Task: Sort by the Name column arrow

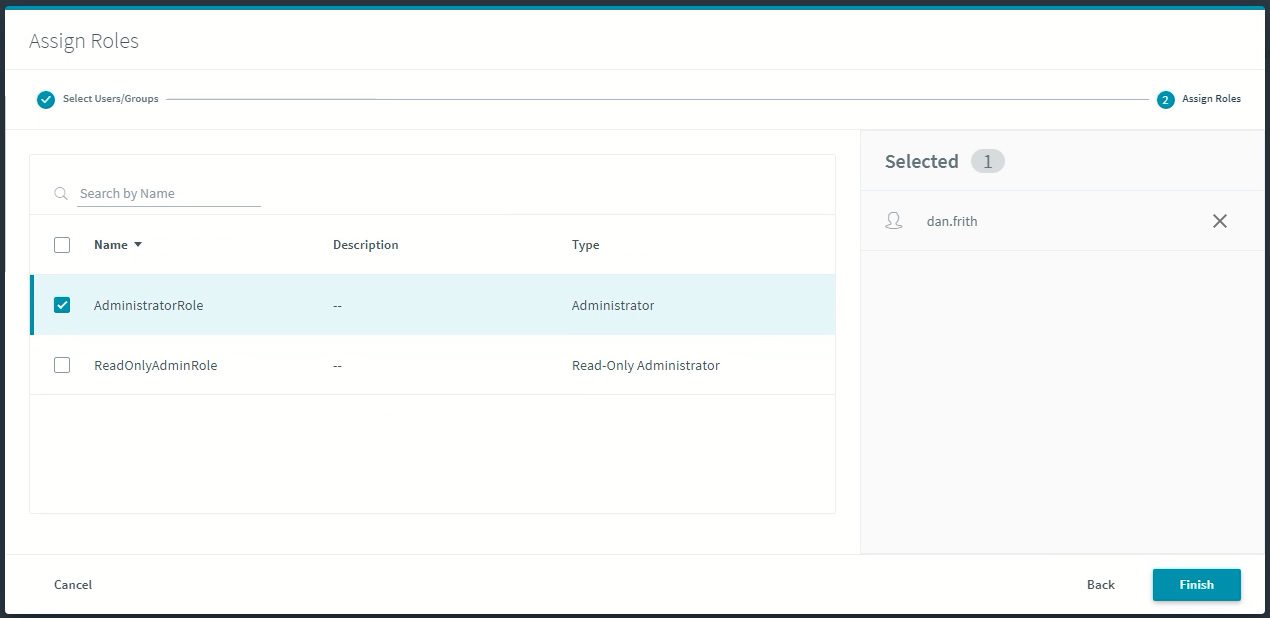Action: pos(138,245)
